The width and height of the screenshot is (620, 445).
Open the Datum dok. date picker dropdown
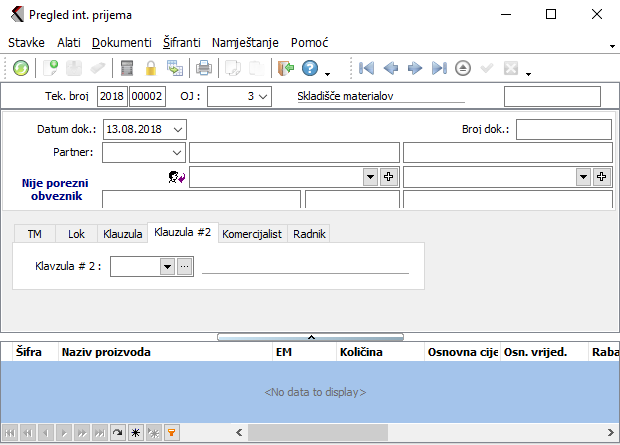tap(177, 129)
